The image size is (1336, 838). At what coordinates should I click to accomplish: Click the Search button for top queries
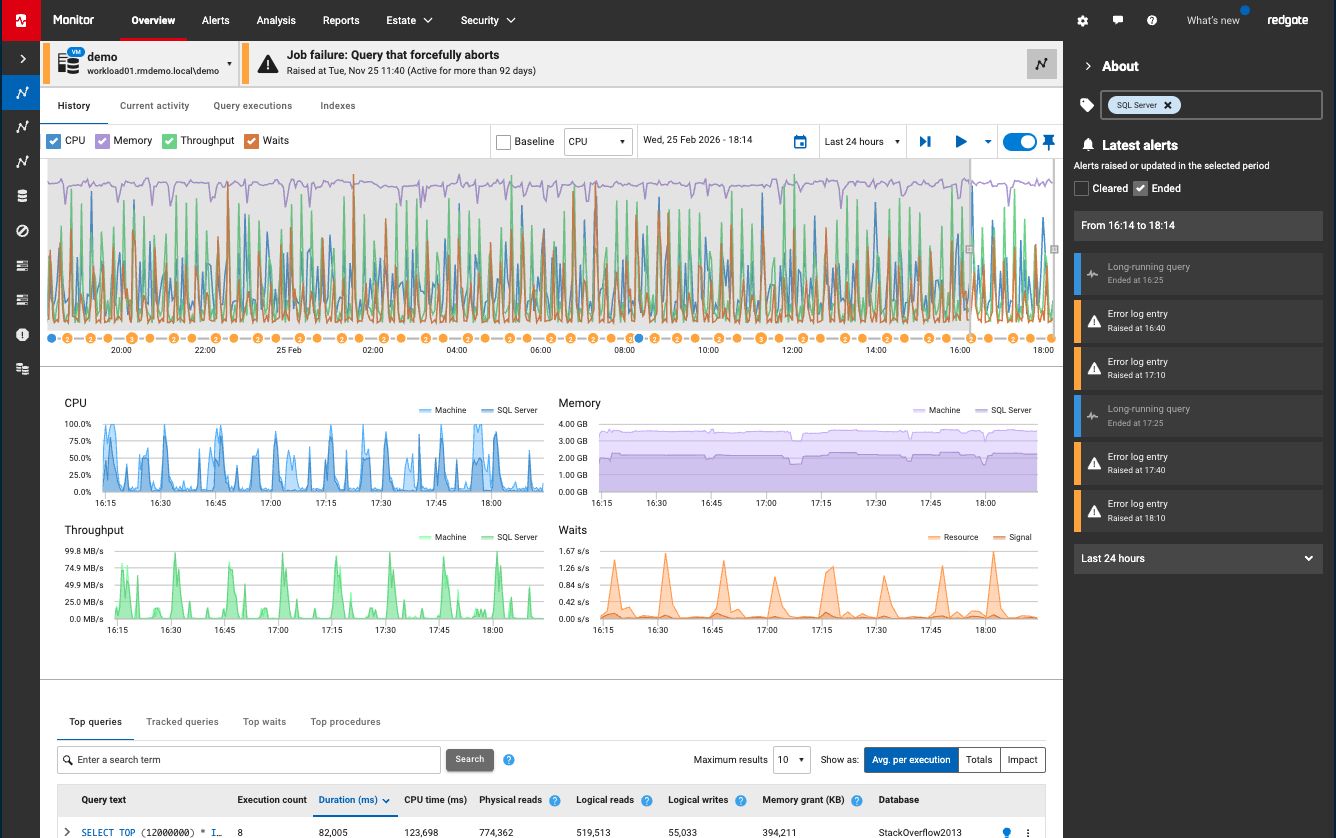tap(469, 759)
